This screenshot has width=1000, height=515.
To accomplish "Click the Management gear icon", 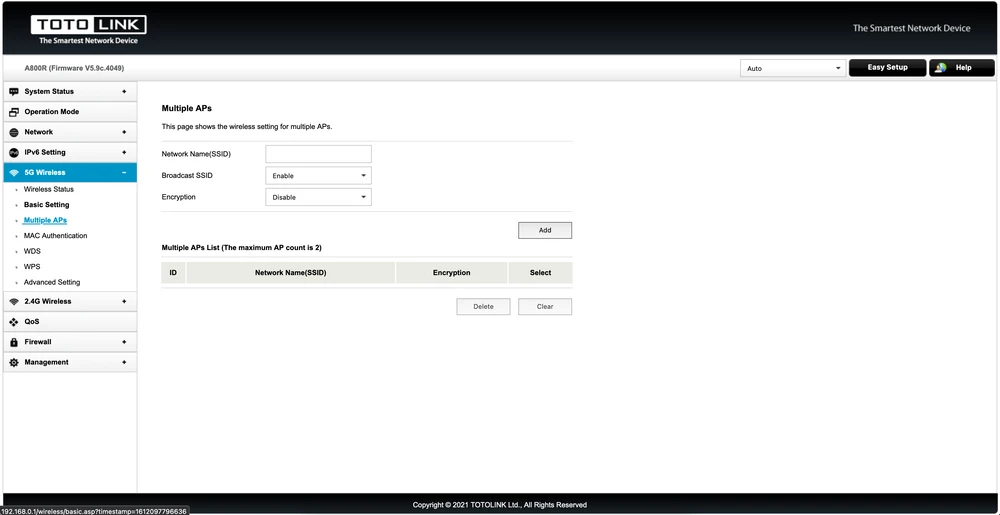I will point(14,362).
